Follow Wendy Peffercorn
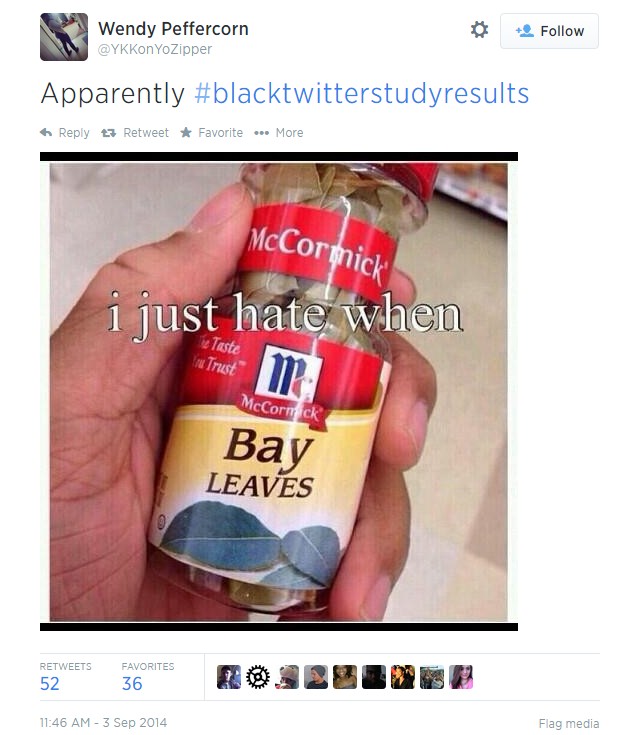Screen dimensions: 633x735 [549, 31]
